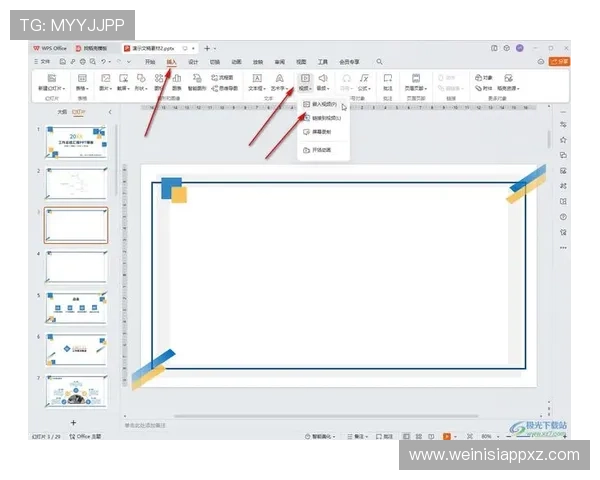Expand the Shapes dropdown arrow
This screenshot has height=480, width=600.
pos(148,89)
